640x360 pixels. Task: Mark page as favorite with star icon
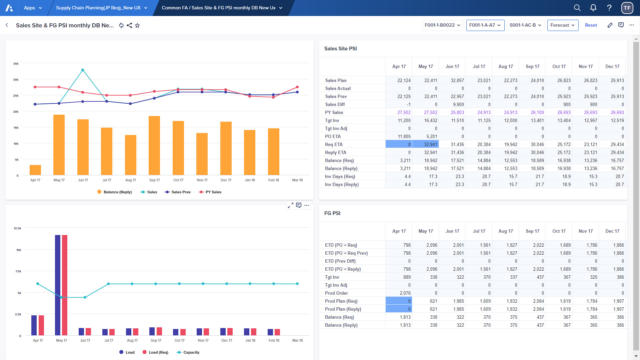coord(138,25)
